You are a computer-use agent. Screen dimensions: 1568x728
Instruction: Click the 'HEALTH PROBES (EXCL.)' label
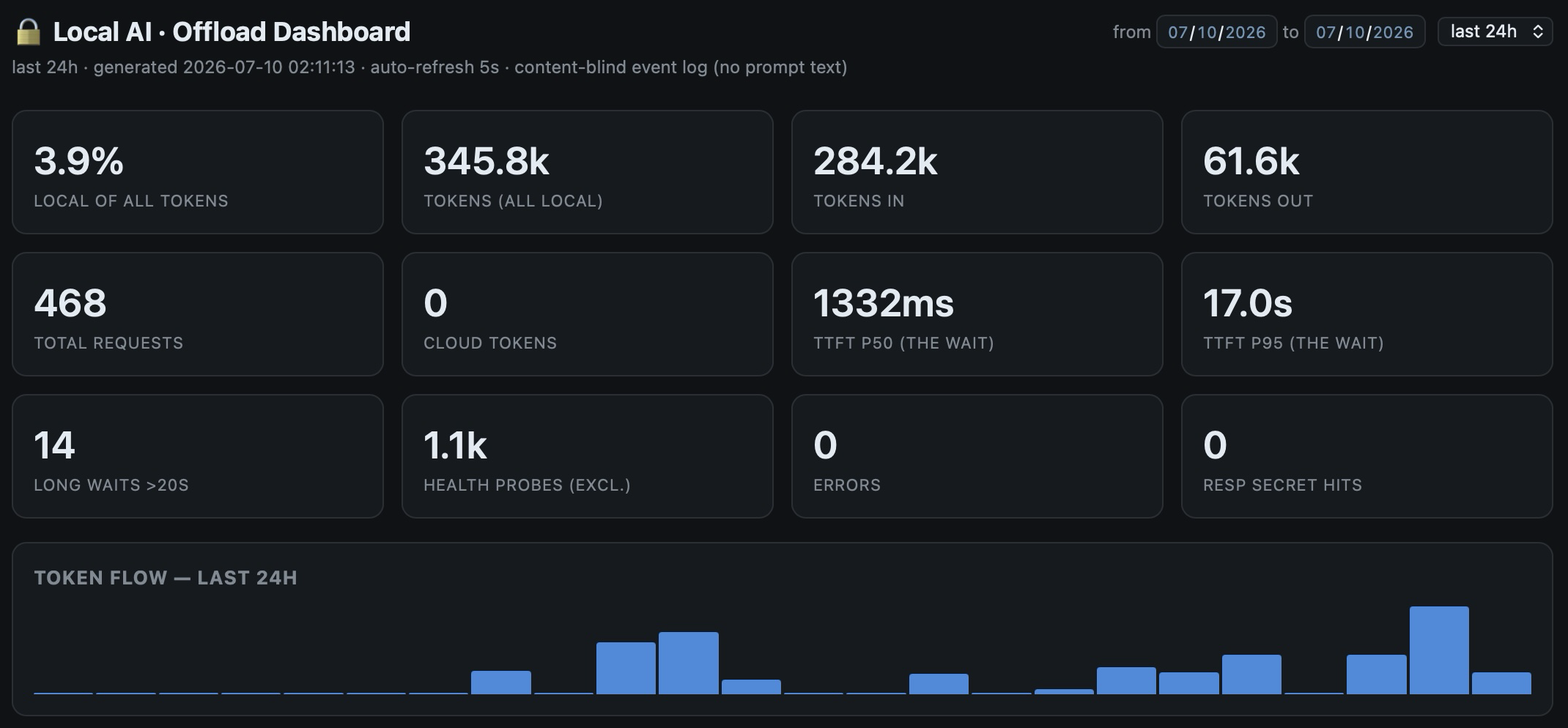[x=527, y=485]
